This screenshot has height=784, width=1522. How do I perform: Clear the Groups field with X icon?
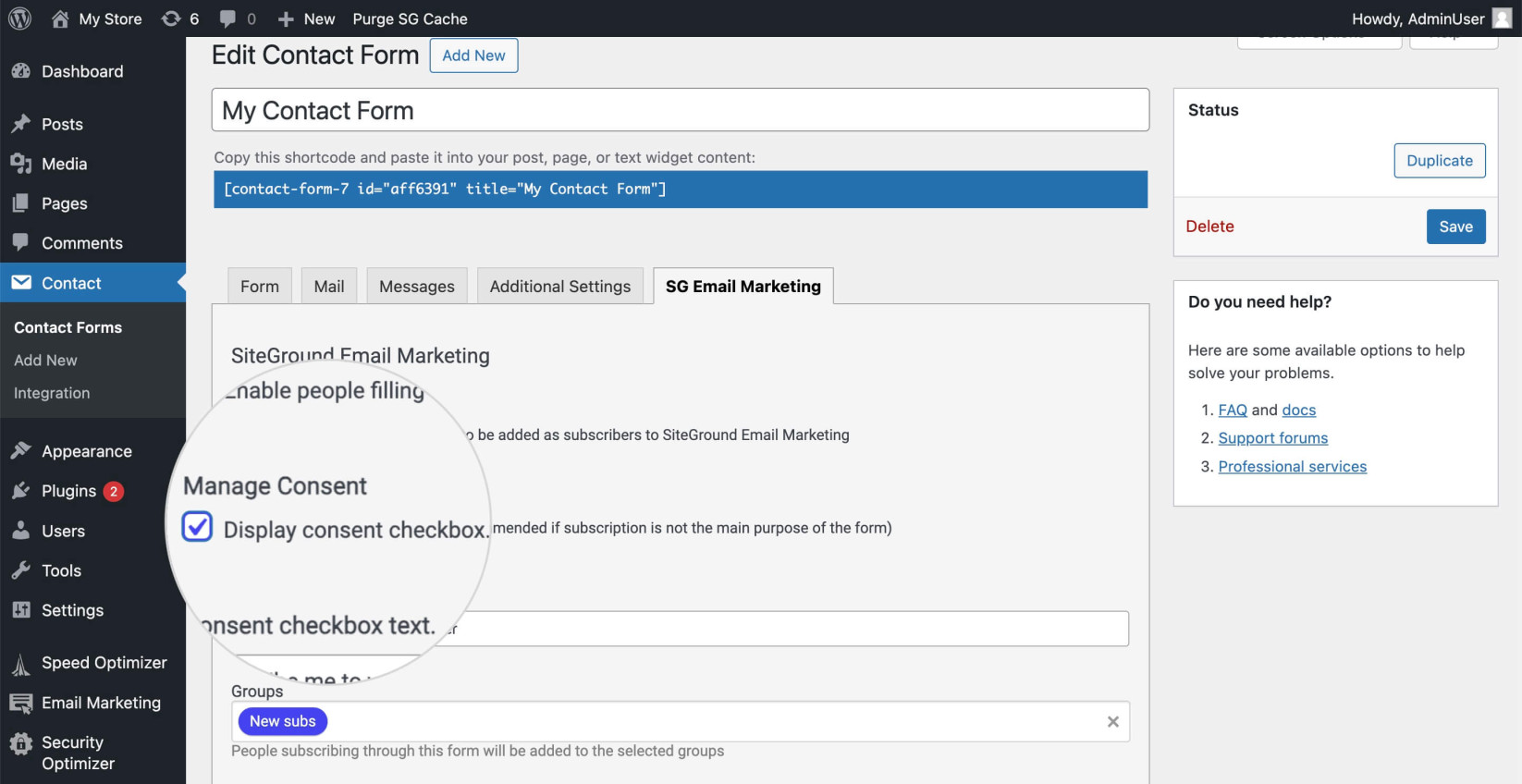[x=1113, y=722]
